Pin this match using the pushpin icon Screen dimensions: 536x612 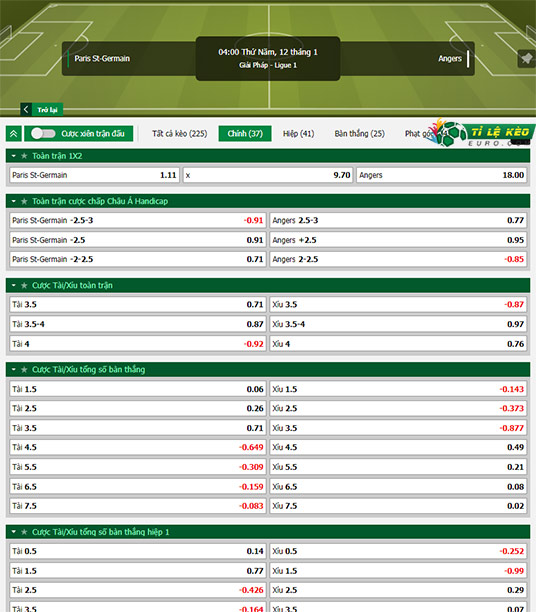point(526,59)
